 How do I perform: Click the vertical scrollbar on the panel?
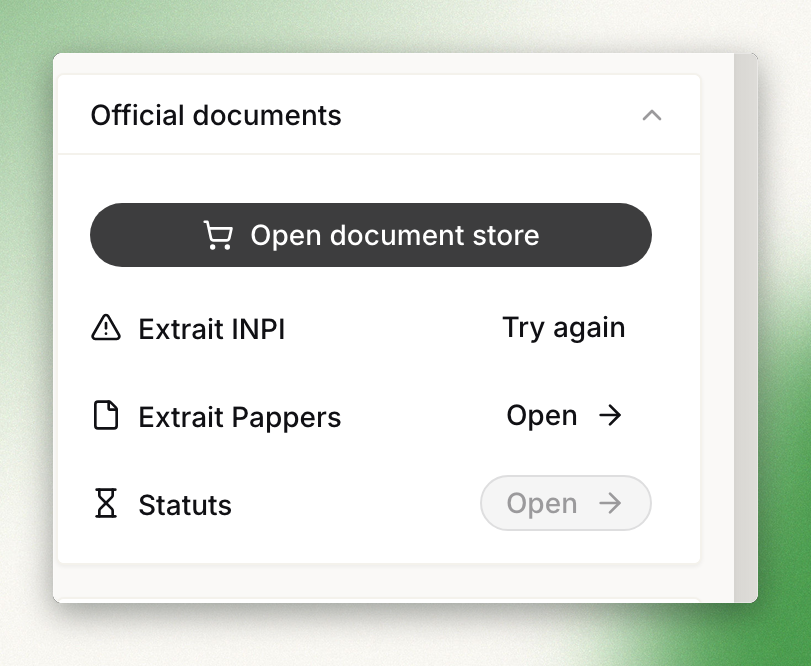(x=746, y=328)
